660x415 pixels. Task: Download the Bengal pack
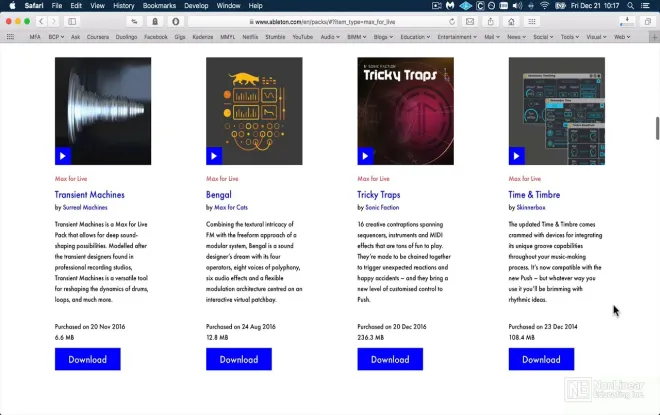(239, 359)
